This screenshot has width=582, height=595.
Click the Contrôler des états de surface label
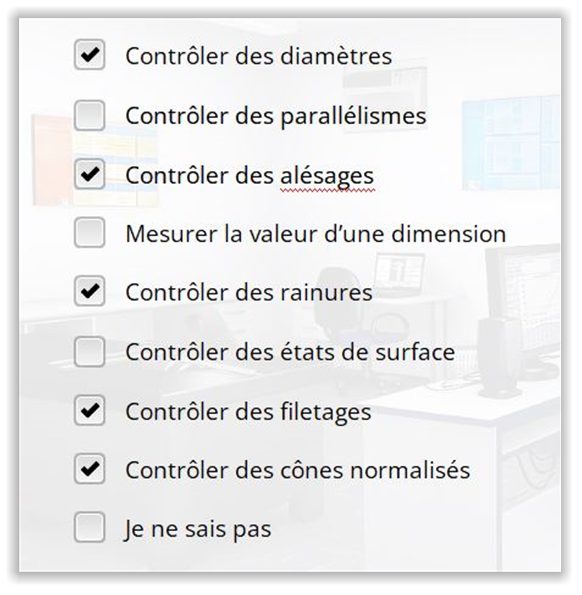point(290,352)
